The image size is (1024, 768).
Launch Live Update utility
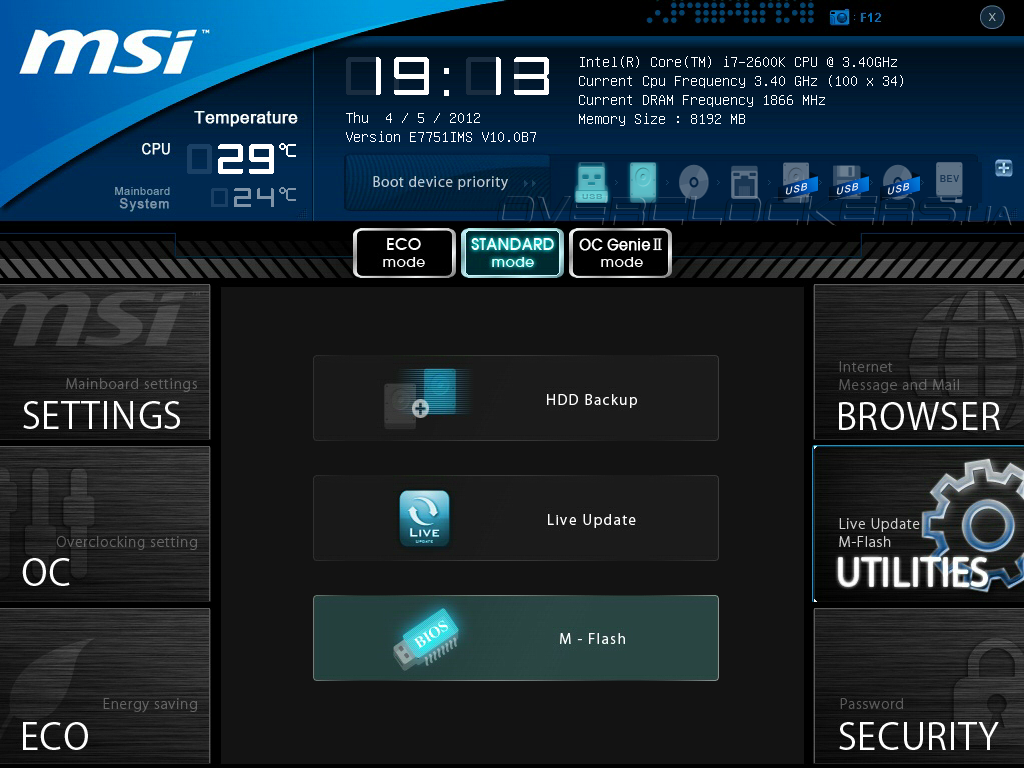tap(516, 518)
